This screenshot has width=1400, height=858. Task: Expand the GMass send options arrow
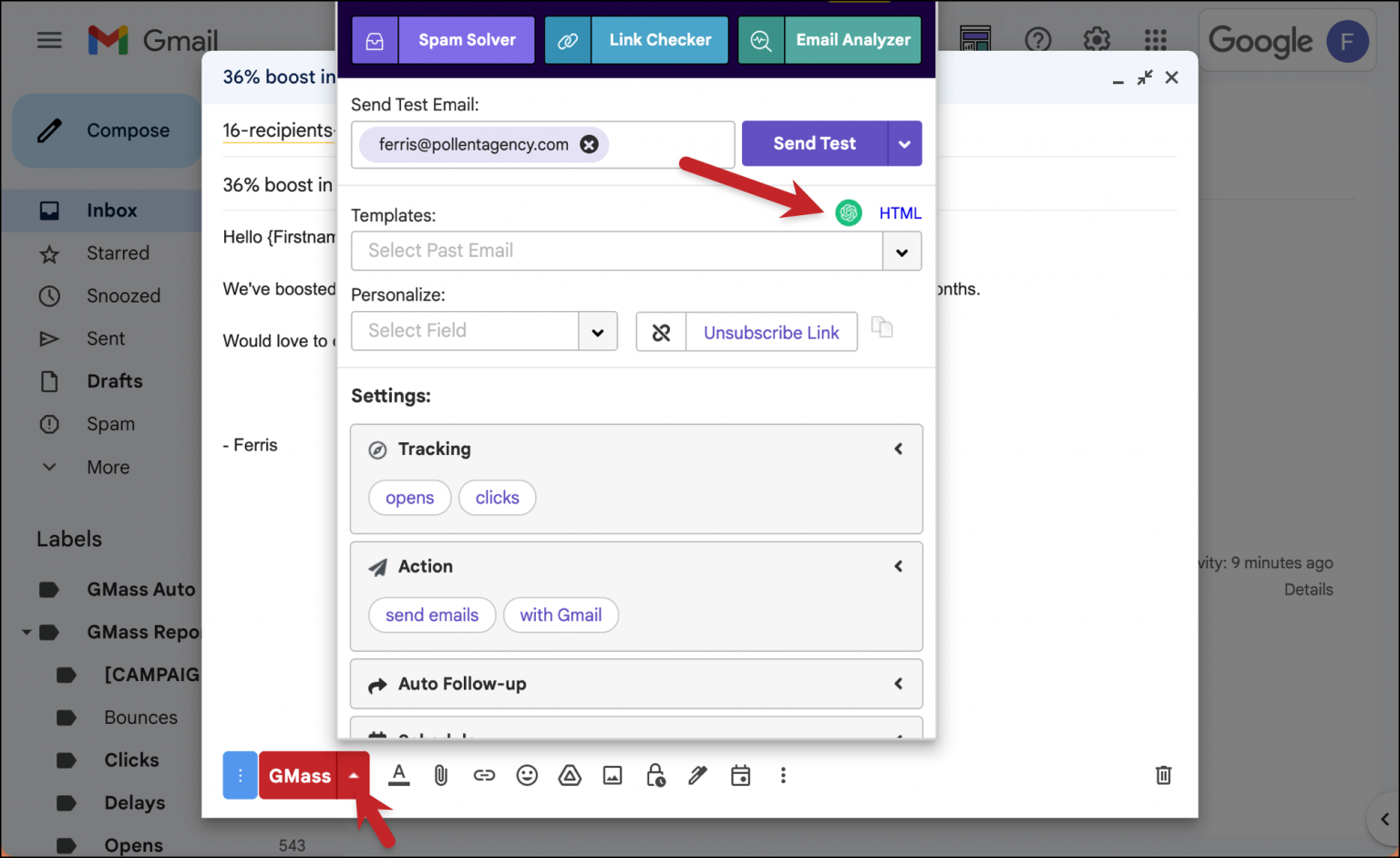(x=354, y=775)
